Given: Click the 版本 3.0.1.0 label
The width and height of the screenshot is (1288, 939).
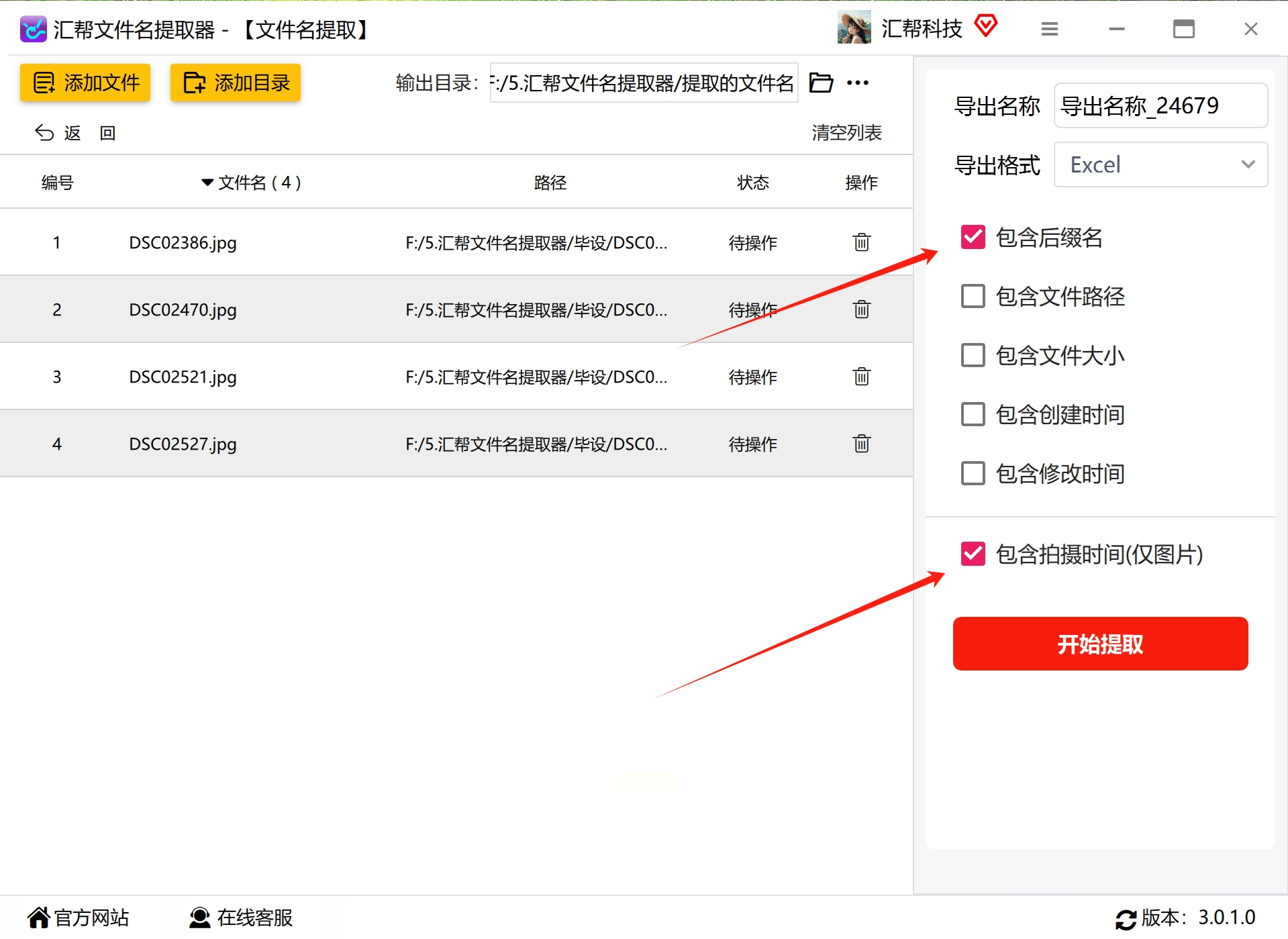Looking at the screenshot, I should pos(1198,918).
